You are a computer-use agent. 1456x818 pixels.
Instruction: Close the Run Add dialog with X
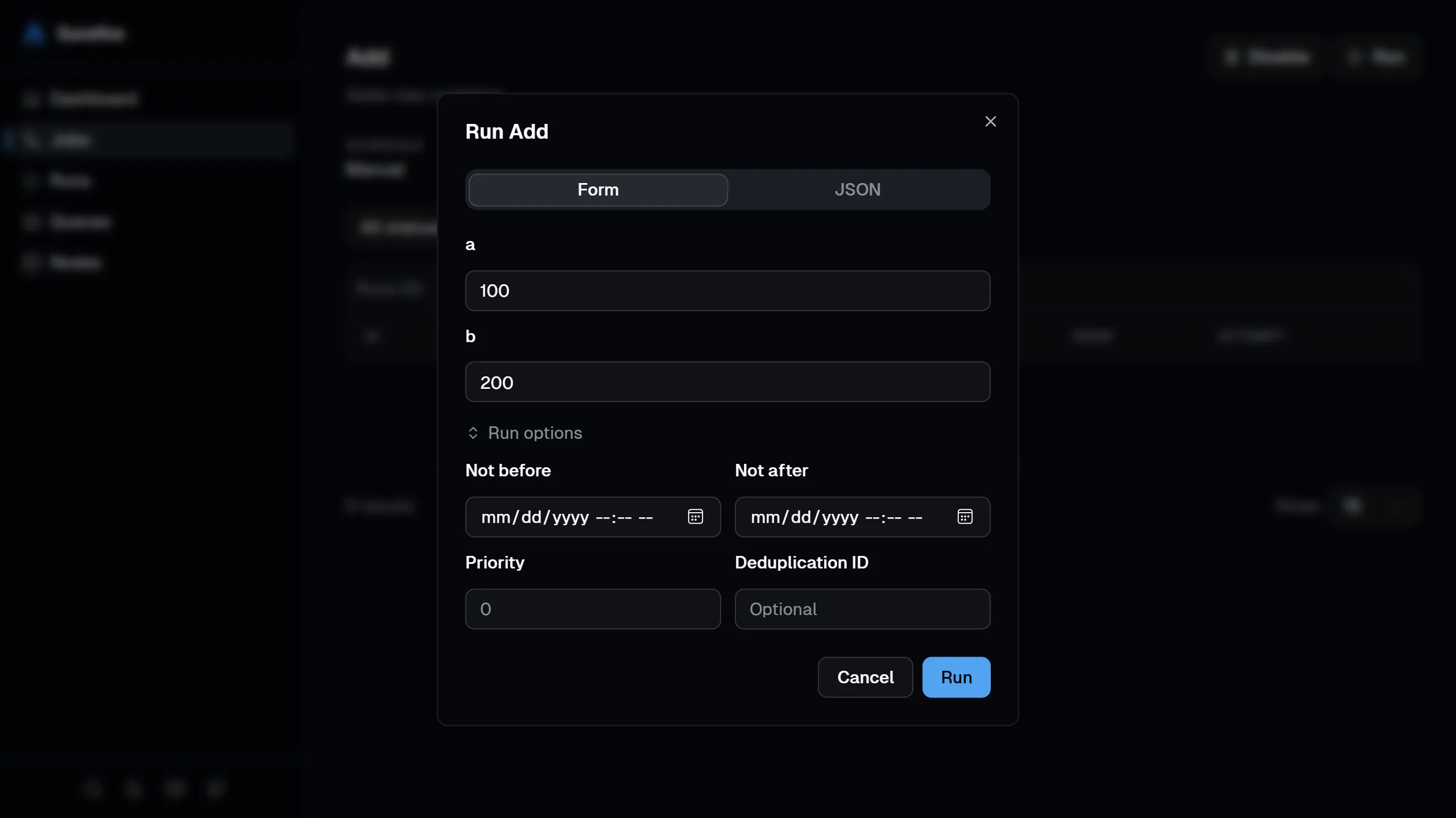(990, 122)
